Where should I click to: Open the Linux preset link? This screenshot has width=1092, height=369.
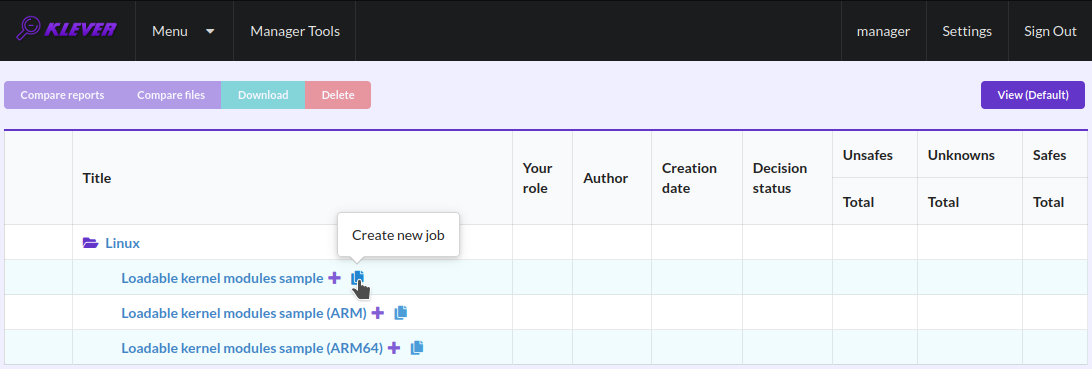pos(123,243)
